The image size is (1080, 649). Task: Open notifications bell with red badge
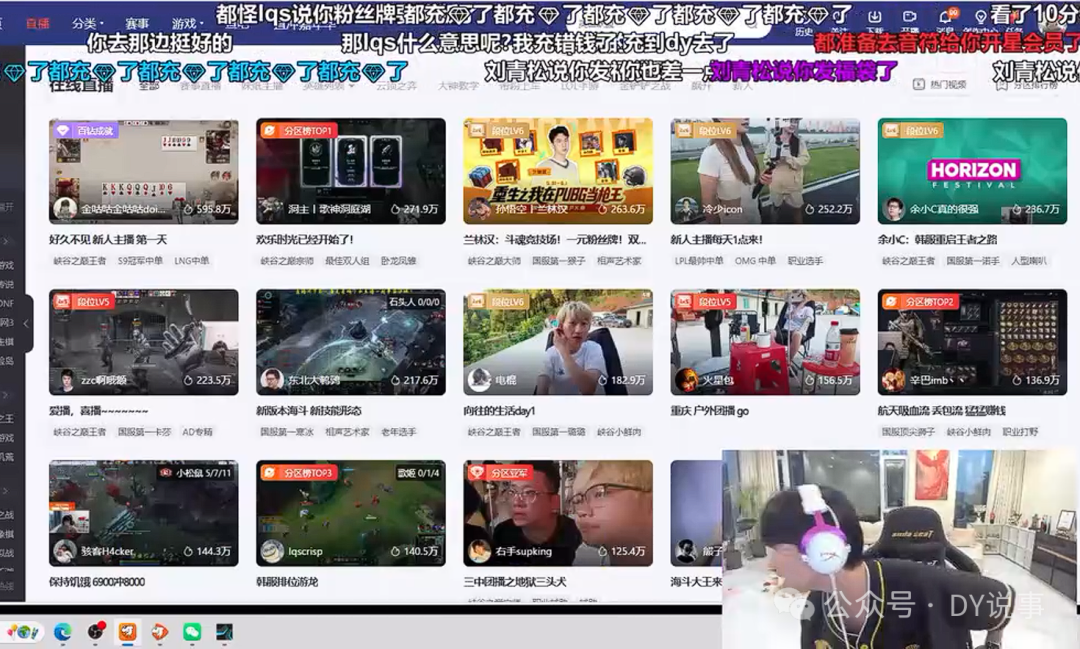pyautogui.click(x=946, y=17)
